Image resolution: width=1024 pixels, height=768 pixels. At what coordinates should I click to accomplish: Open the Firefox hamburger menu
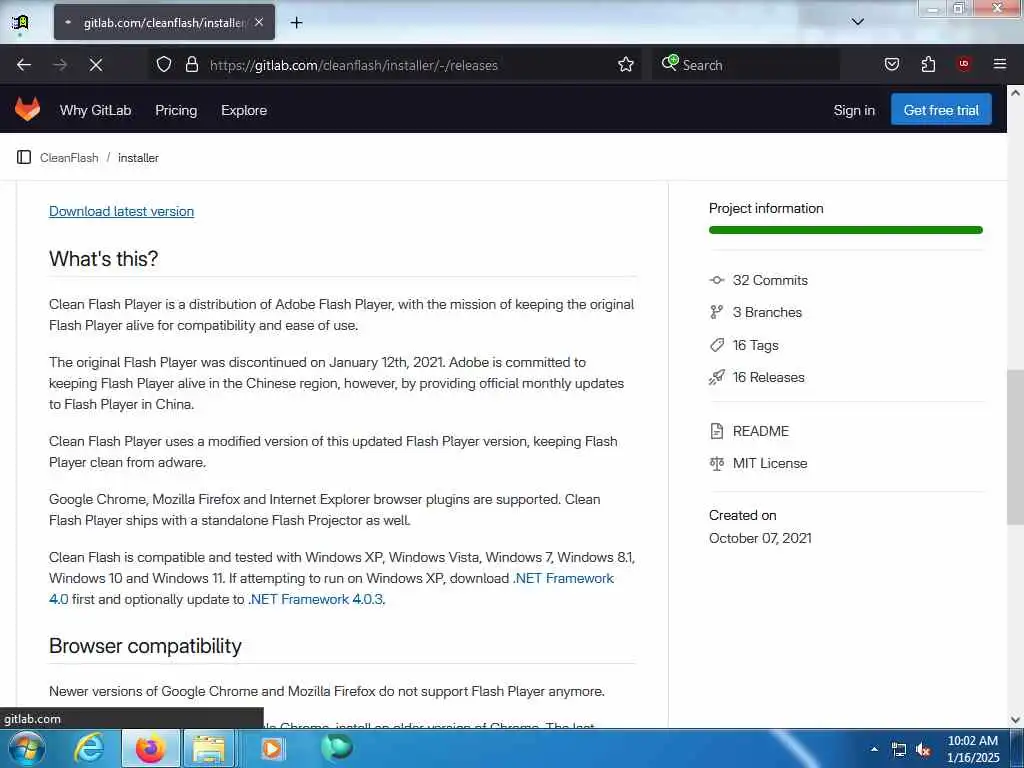[999, 64]
